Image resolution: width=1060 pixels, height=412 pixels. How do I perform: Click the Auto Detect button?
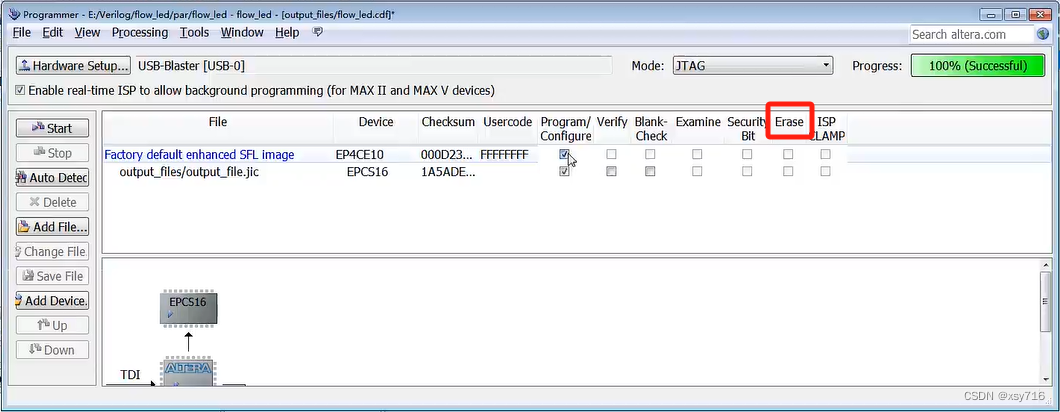pos(52,178)
